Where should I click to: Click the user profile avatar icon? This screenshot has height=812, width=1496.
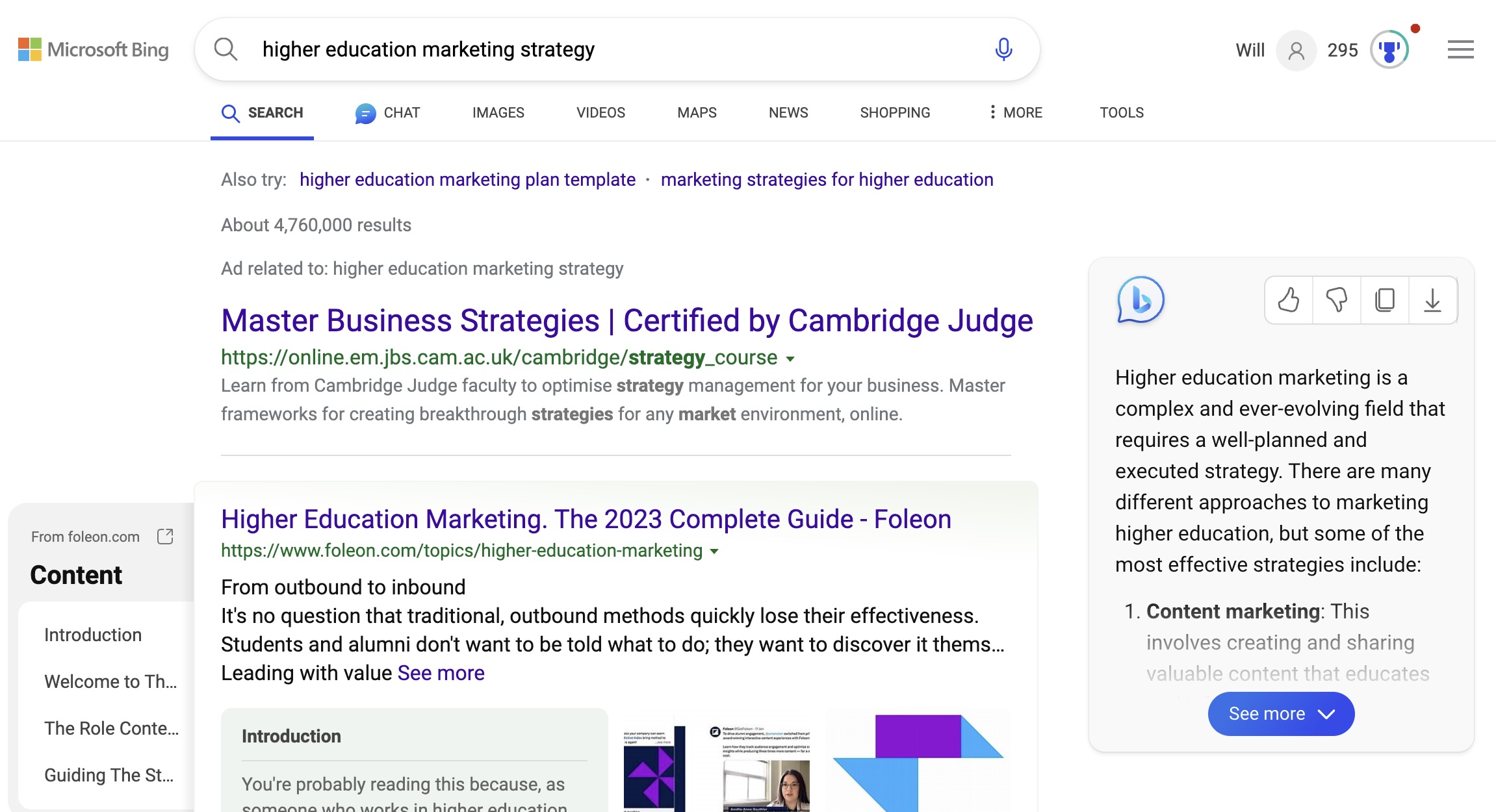click(x=1296, y=50)
